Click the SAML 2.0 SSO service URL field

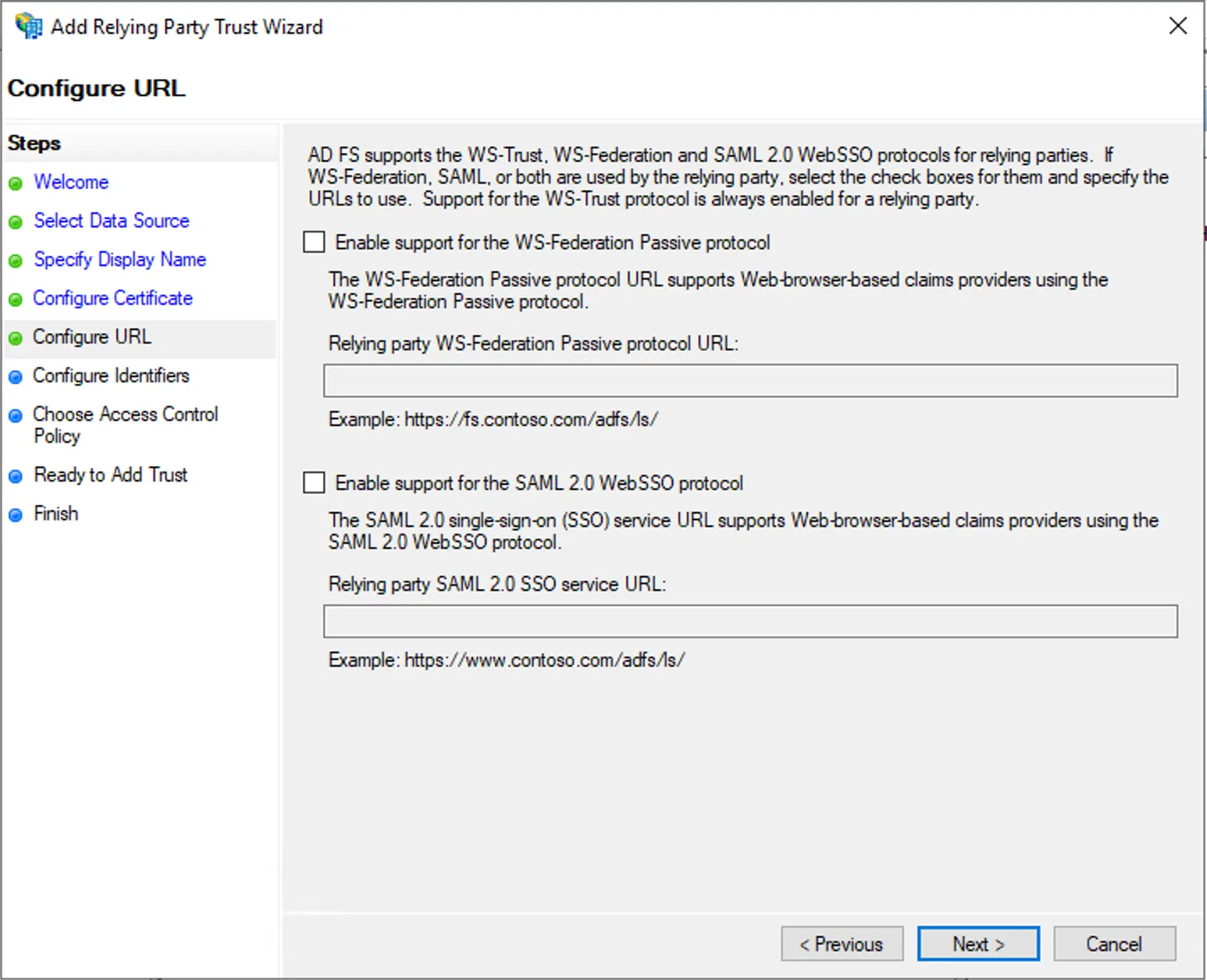click(x=750, y=621)
